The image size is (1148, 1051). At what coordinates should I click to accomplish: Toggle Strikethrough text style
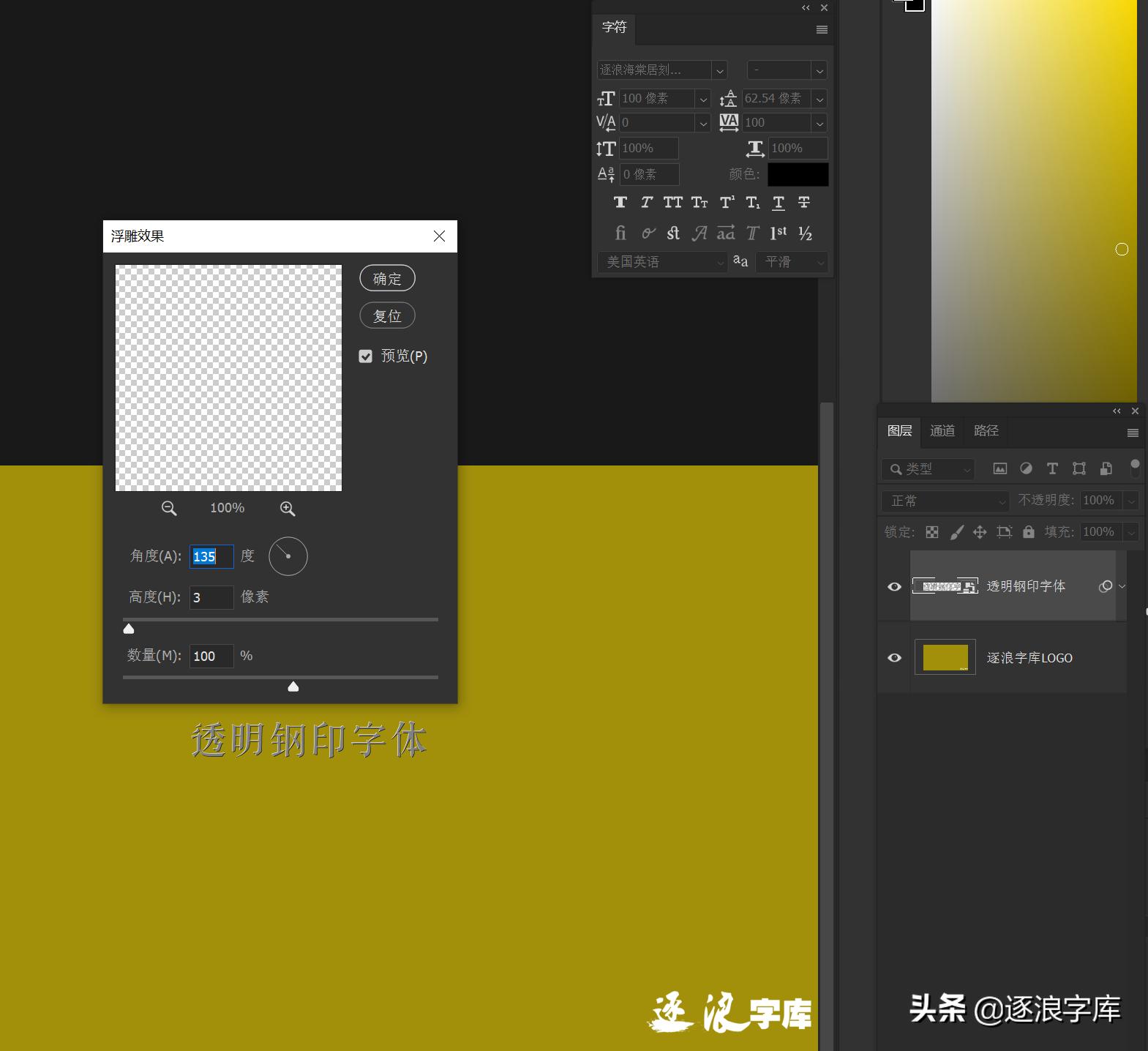804,202
